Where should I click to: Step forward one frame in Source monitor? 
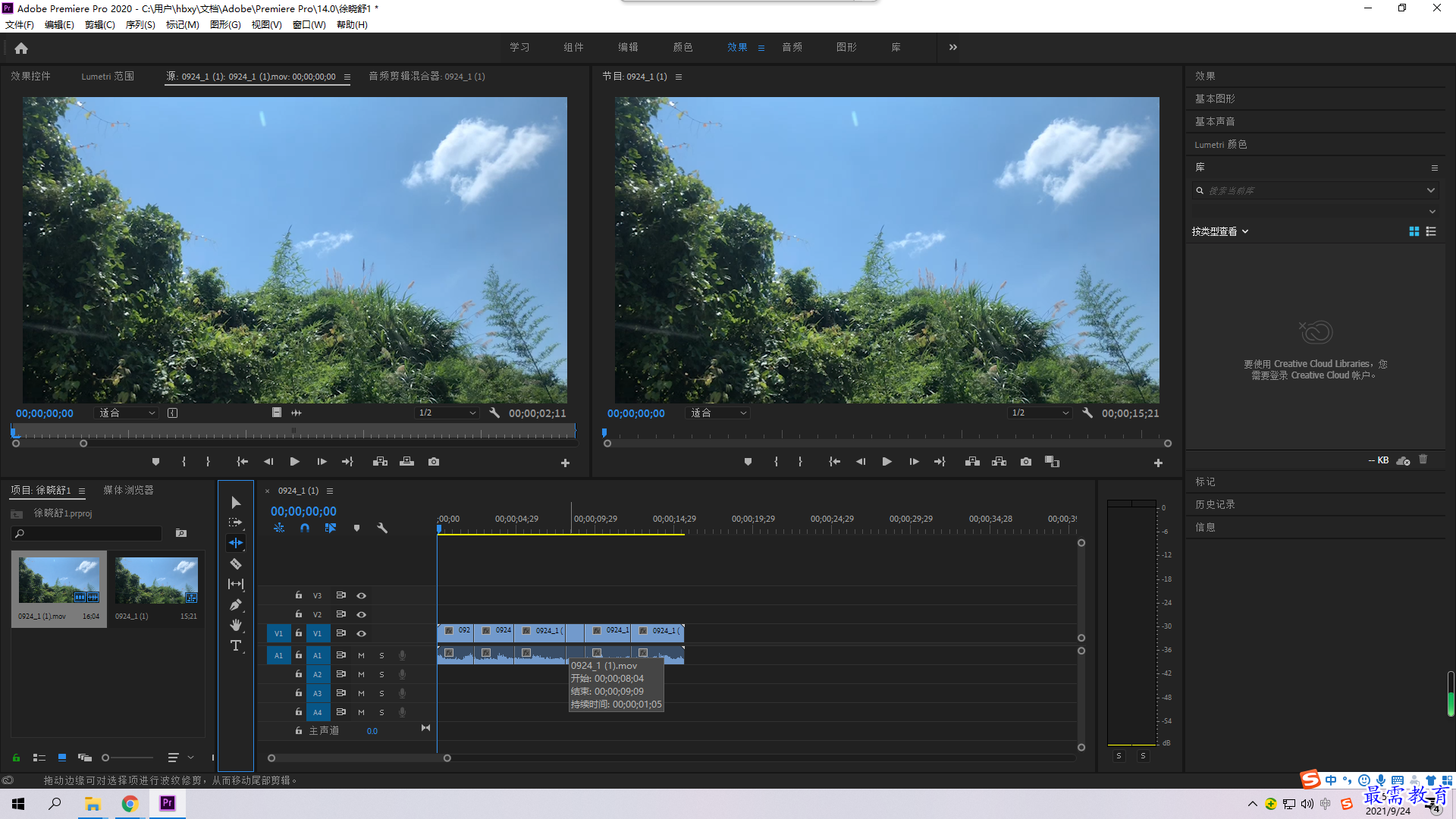coord(322,462)
